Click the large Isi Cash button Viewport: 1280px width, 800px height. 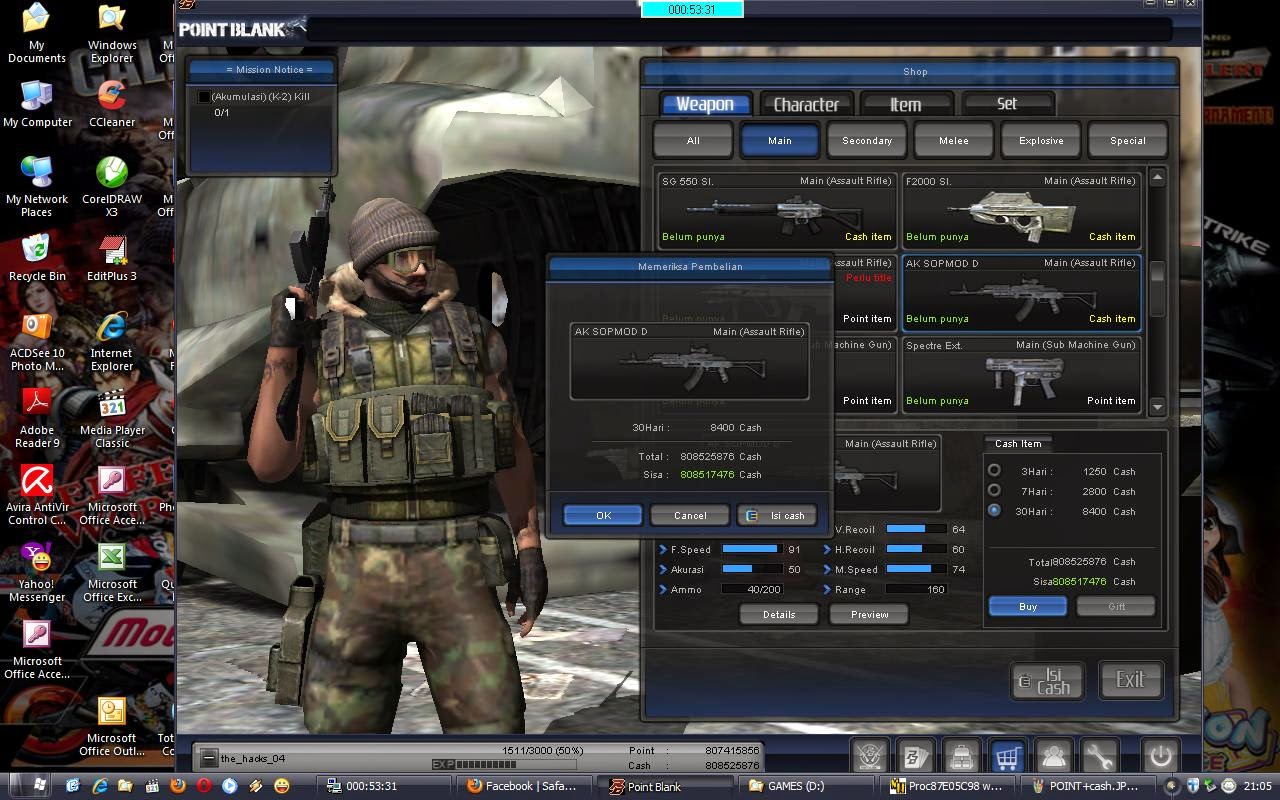[1047, 681]
